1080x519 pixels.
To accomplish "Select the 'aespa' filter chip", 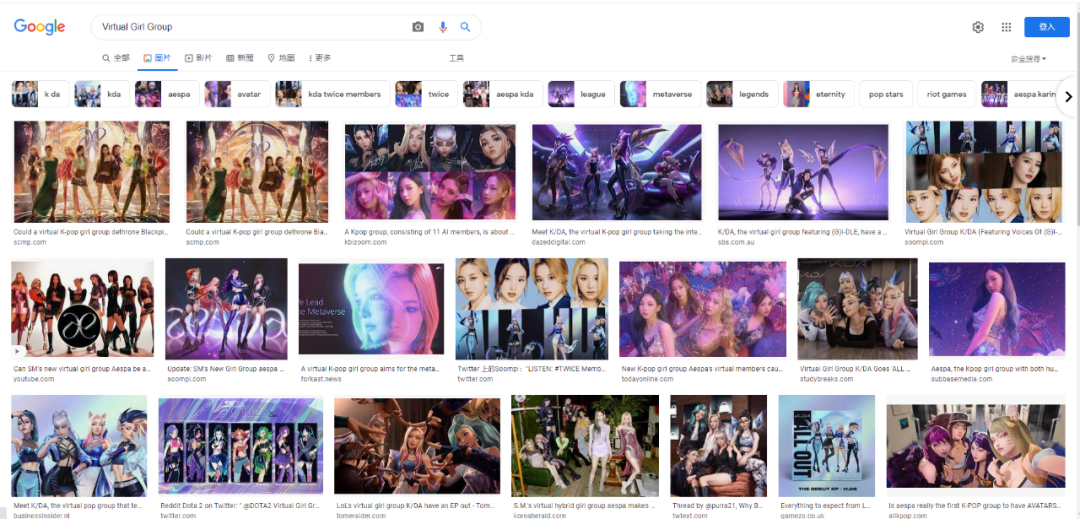I will click(167, 94).
